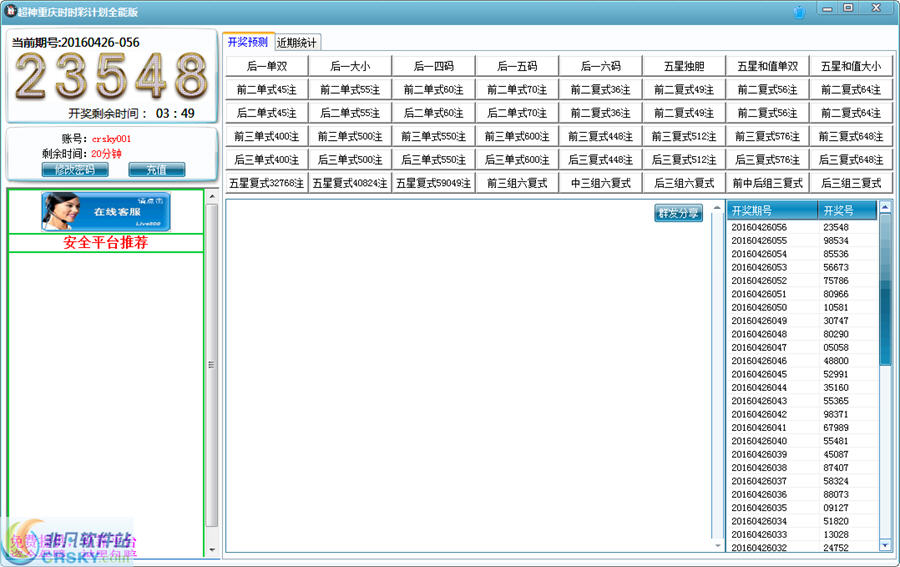Open 五星复式59049注 plan
This screenshot has width=900, height=567.
pyautogui.click(x=434, y=183)
